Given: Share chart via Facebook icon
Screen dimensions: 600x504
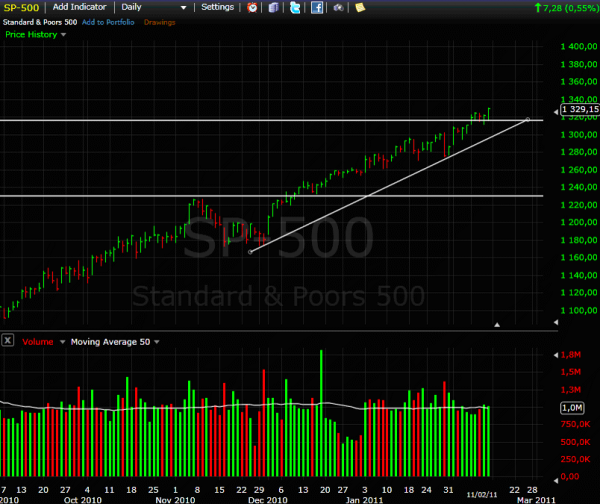Looking at the screenshot, I should click(317, 7).
